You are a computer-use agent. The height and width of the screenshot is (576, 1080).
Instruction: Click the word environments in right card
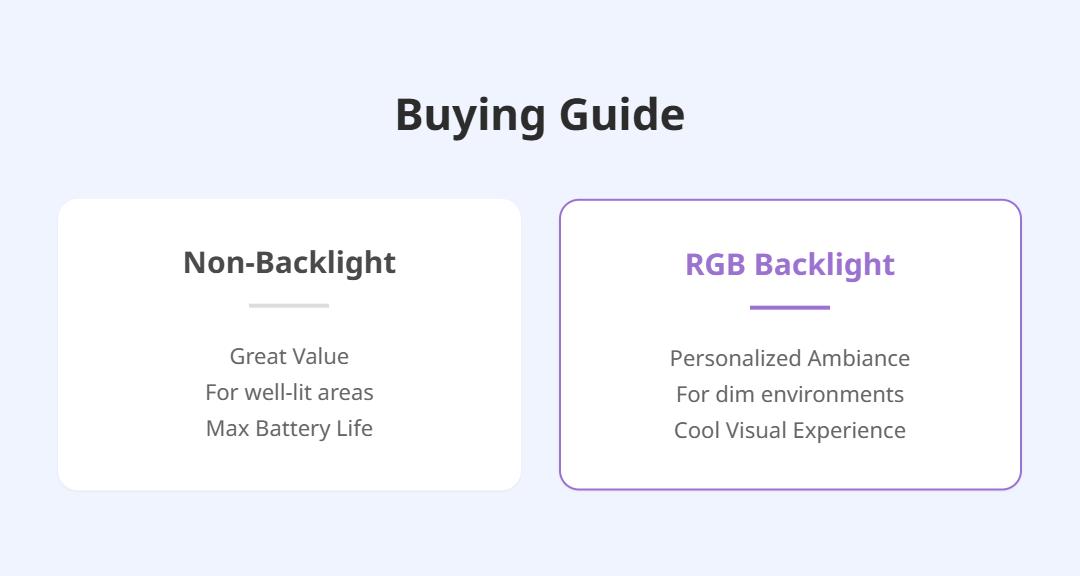point(833,395)
